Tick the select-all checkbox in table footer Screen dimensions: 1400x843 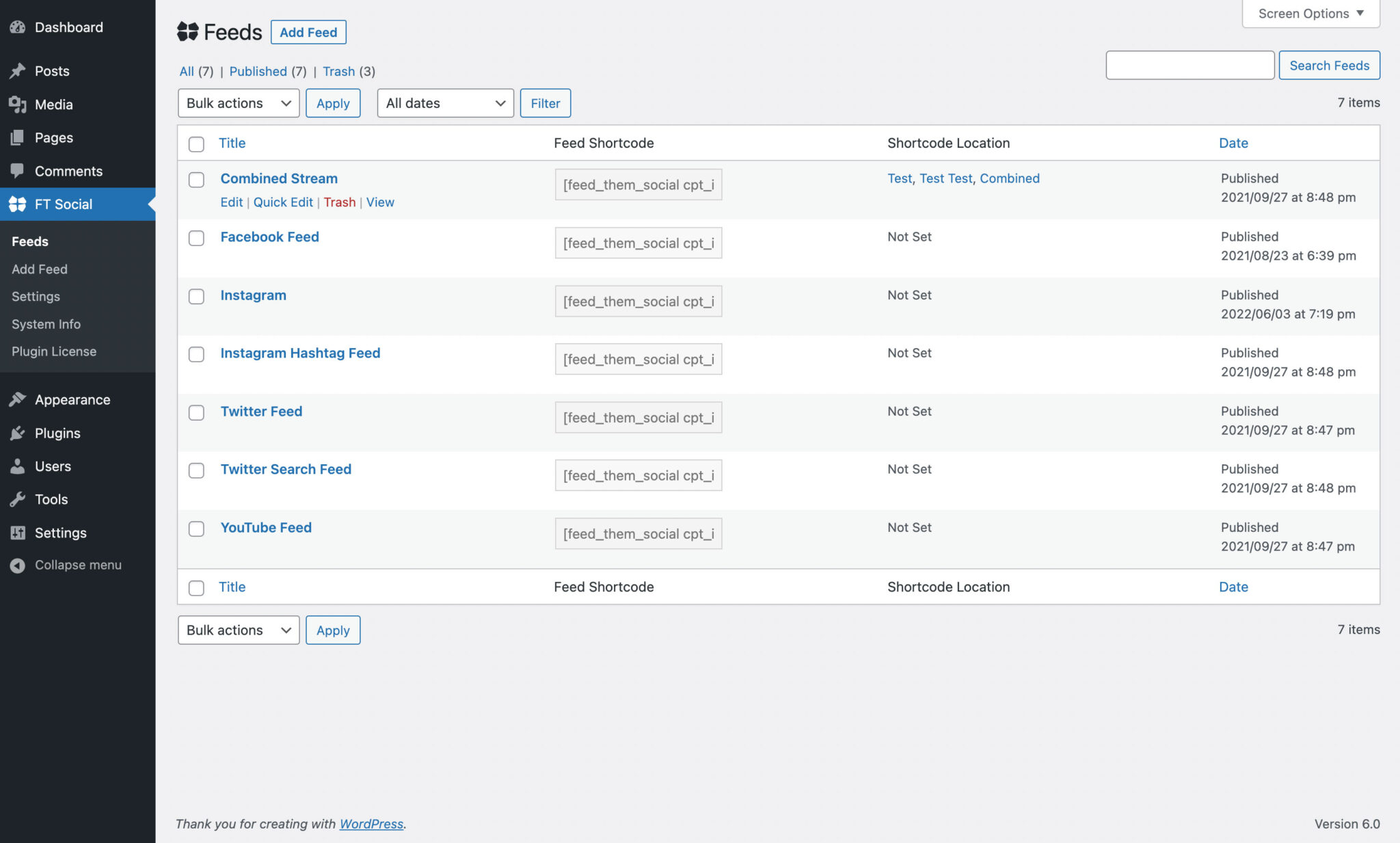[x=196, y=587]
